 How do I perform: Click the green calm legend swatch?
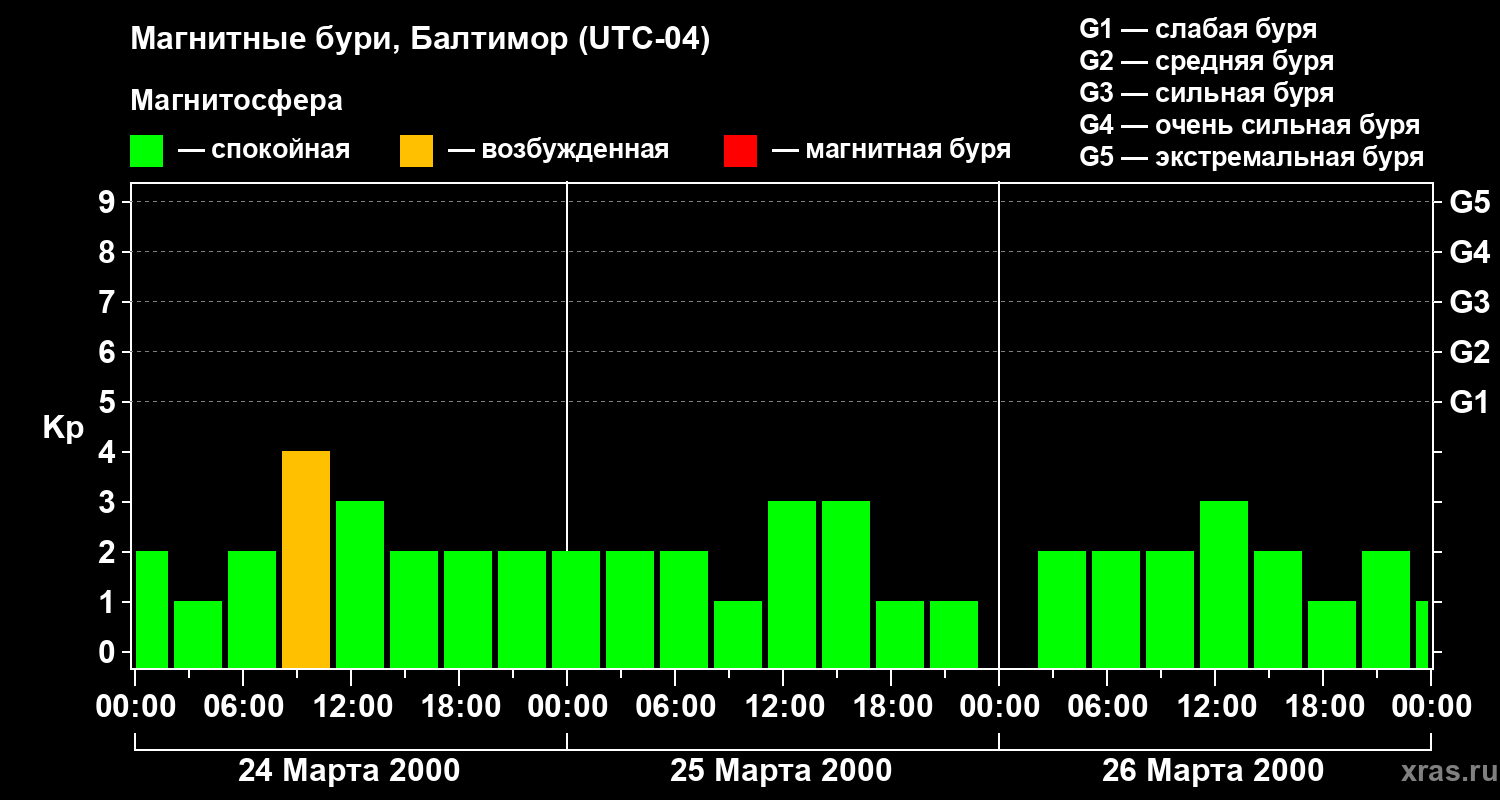(x=147, y=151)
